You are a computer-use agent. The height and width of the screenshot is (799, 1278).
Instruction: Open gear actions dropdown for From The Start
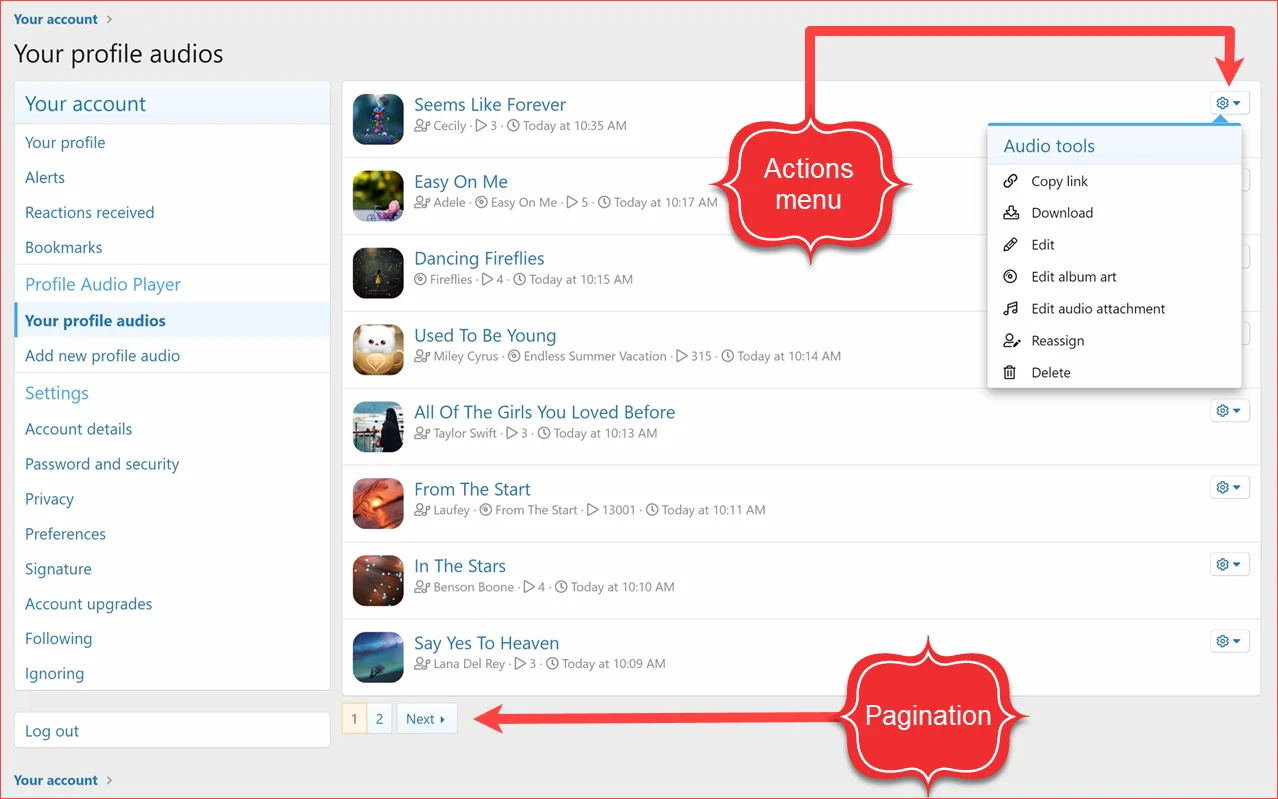point(1229,487)
